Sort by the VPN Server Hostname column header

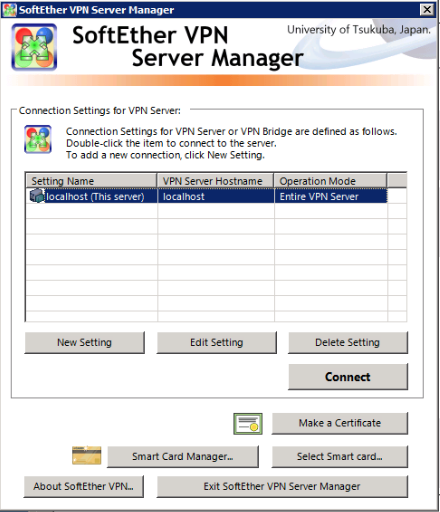[215, 181]
